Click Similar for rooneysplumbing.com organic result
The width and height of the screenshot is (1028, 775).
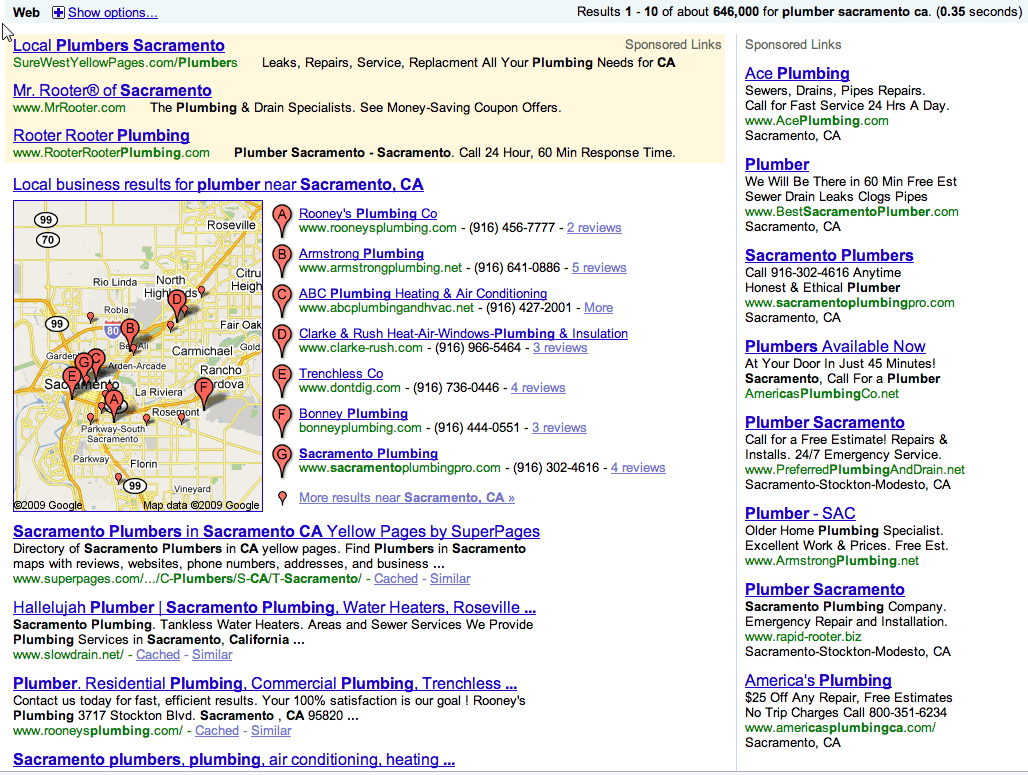(x=271, y=730)
